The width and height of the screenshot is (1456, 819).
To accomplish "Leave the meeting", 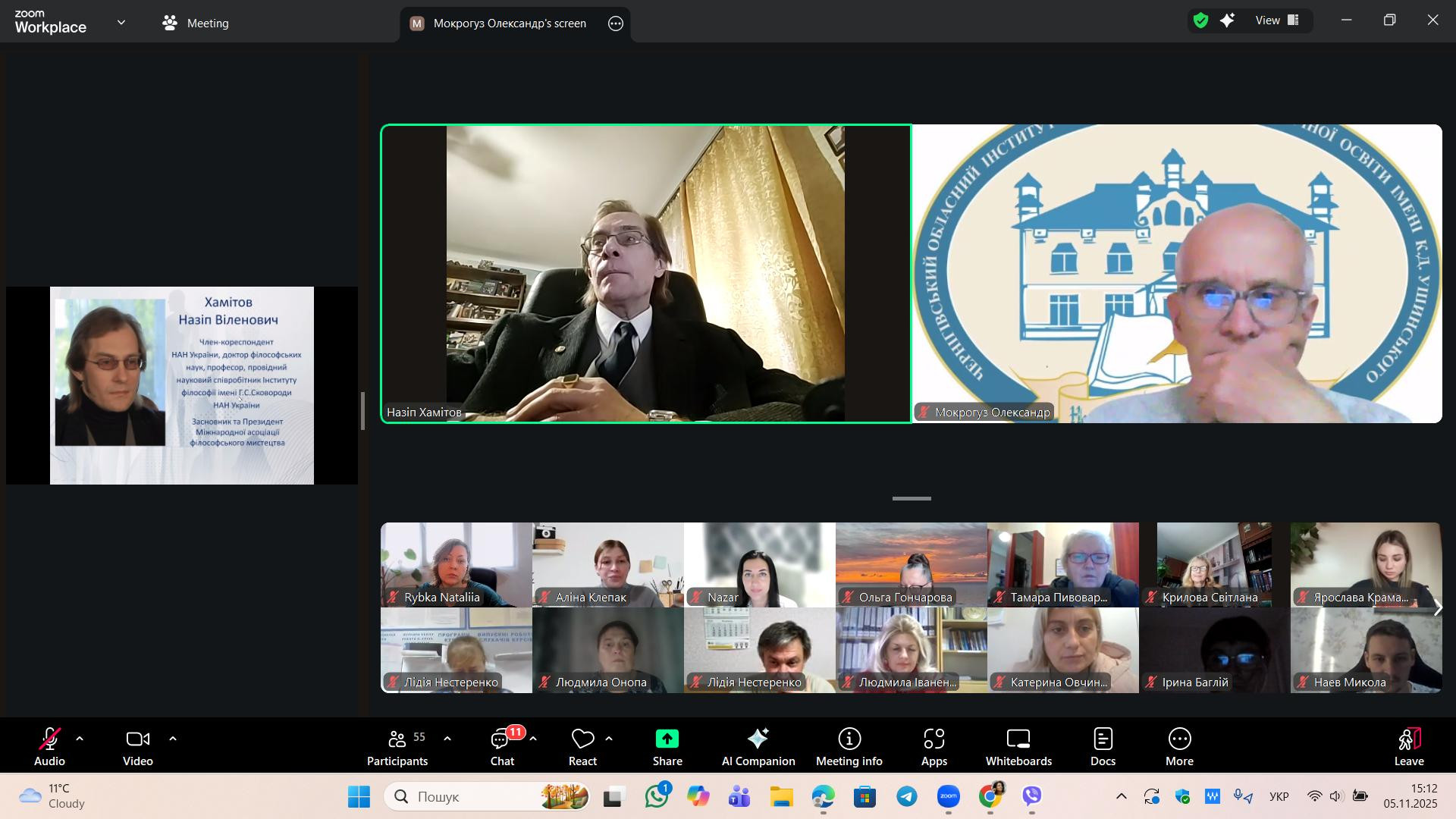I will point(1408,747).
